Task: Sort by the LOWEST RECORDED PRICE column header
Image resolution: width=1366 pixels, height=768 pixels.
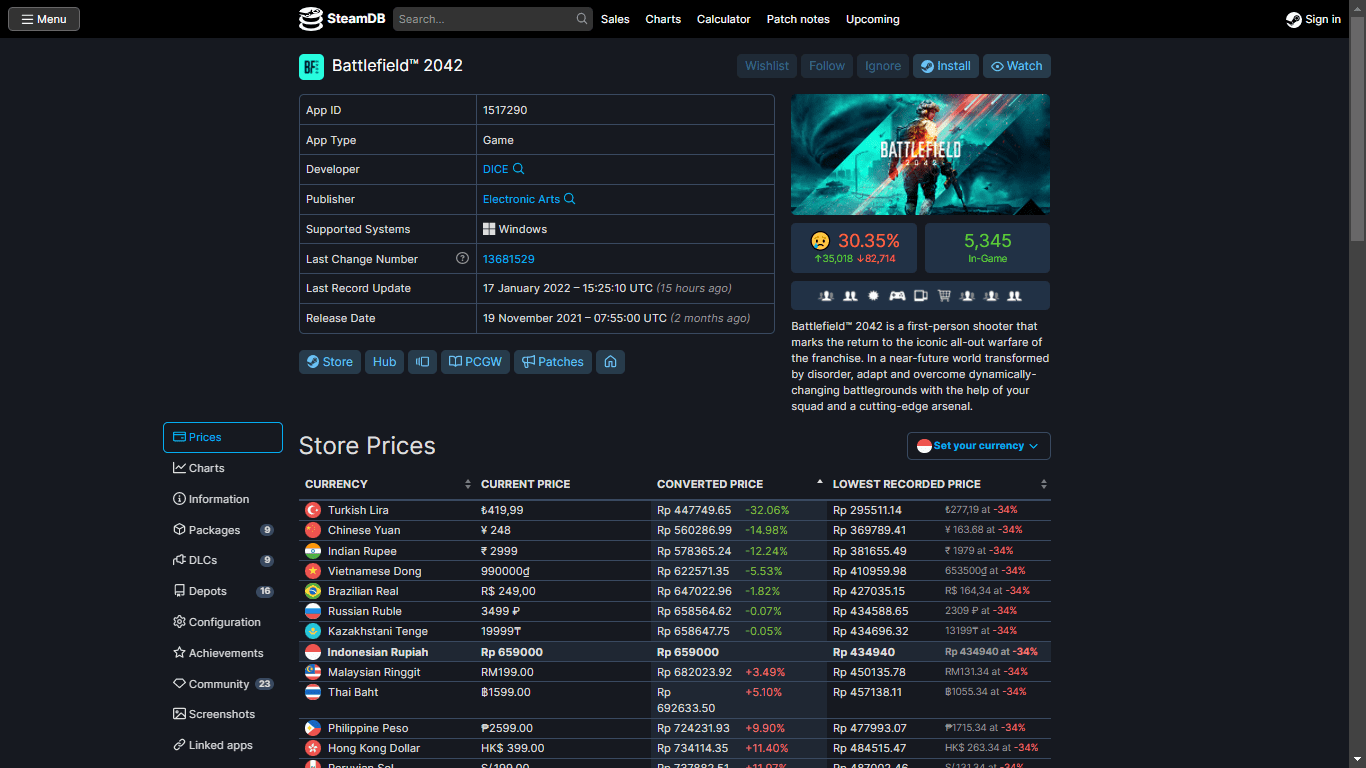Action: coord(939,484)
